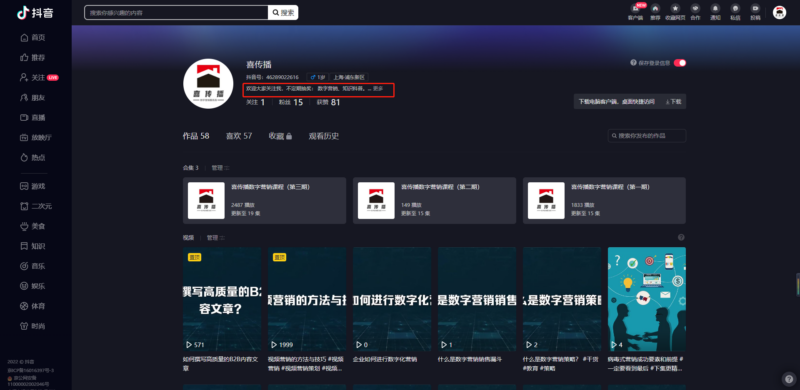Go to 首页 in the left sidebar
The image size is (800, 390).
tap(33, 38)
